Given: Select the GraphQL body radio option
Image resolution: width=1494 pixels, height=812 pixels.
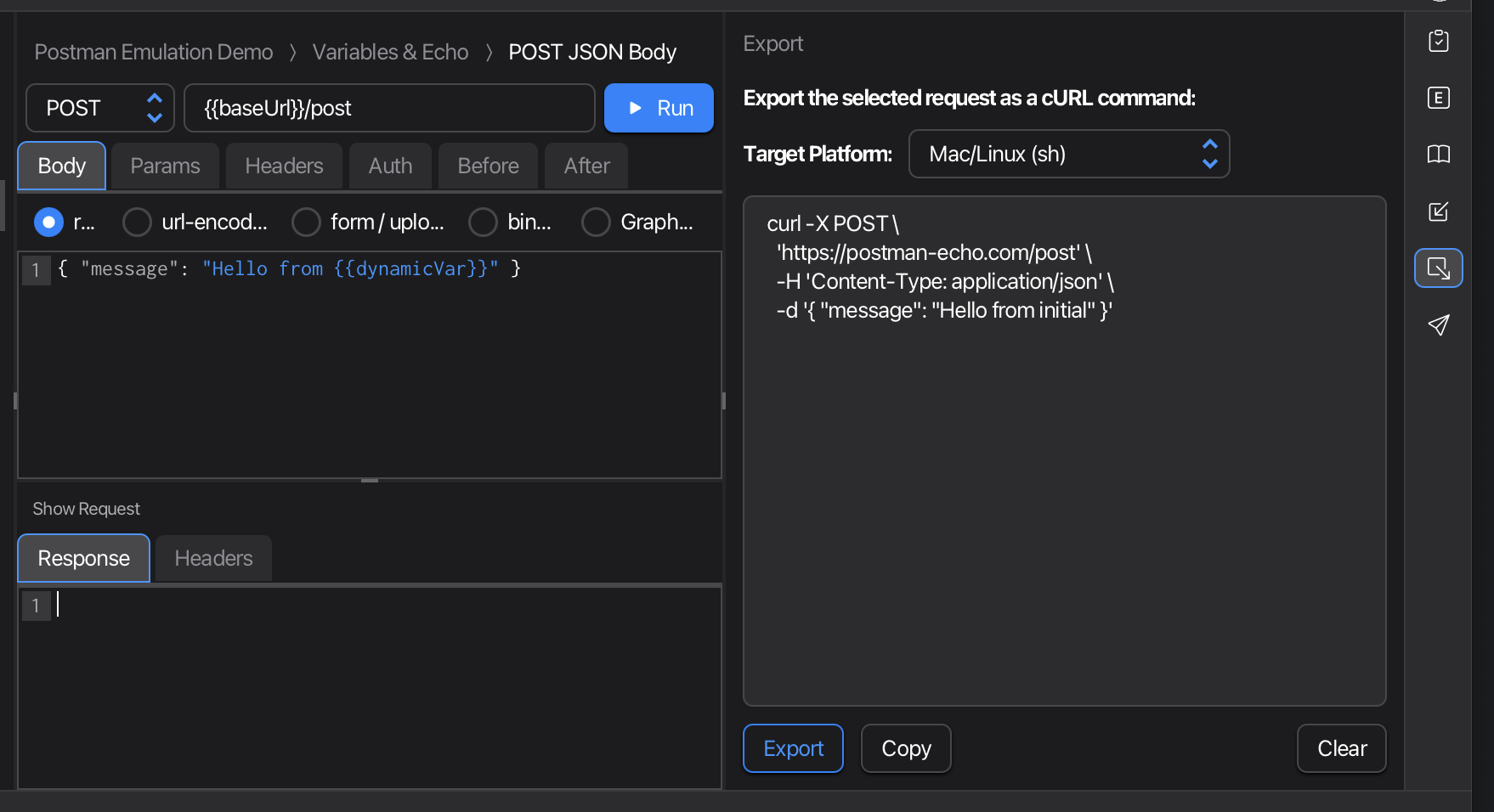Looking at the screenshot, I should pos(596,222).
